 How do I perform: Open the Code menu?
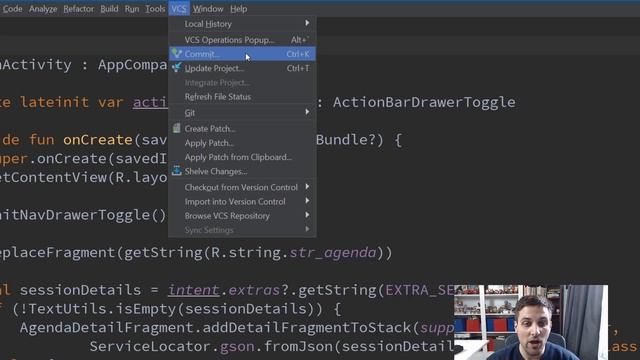point(12,9)
